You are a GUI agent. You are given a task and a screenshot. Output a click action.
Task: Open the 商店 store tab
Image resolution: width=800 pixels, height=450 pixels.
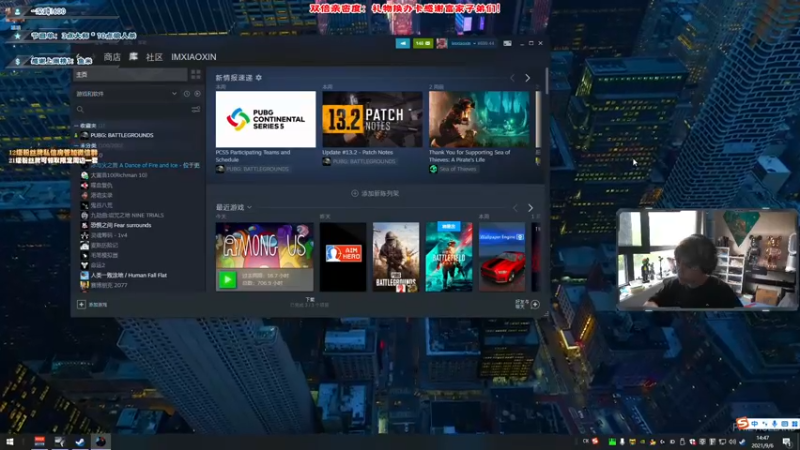112,57
